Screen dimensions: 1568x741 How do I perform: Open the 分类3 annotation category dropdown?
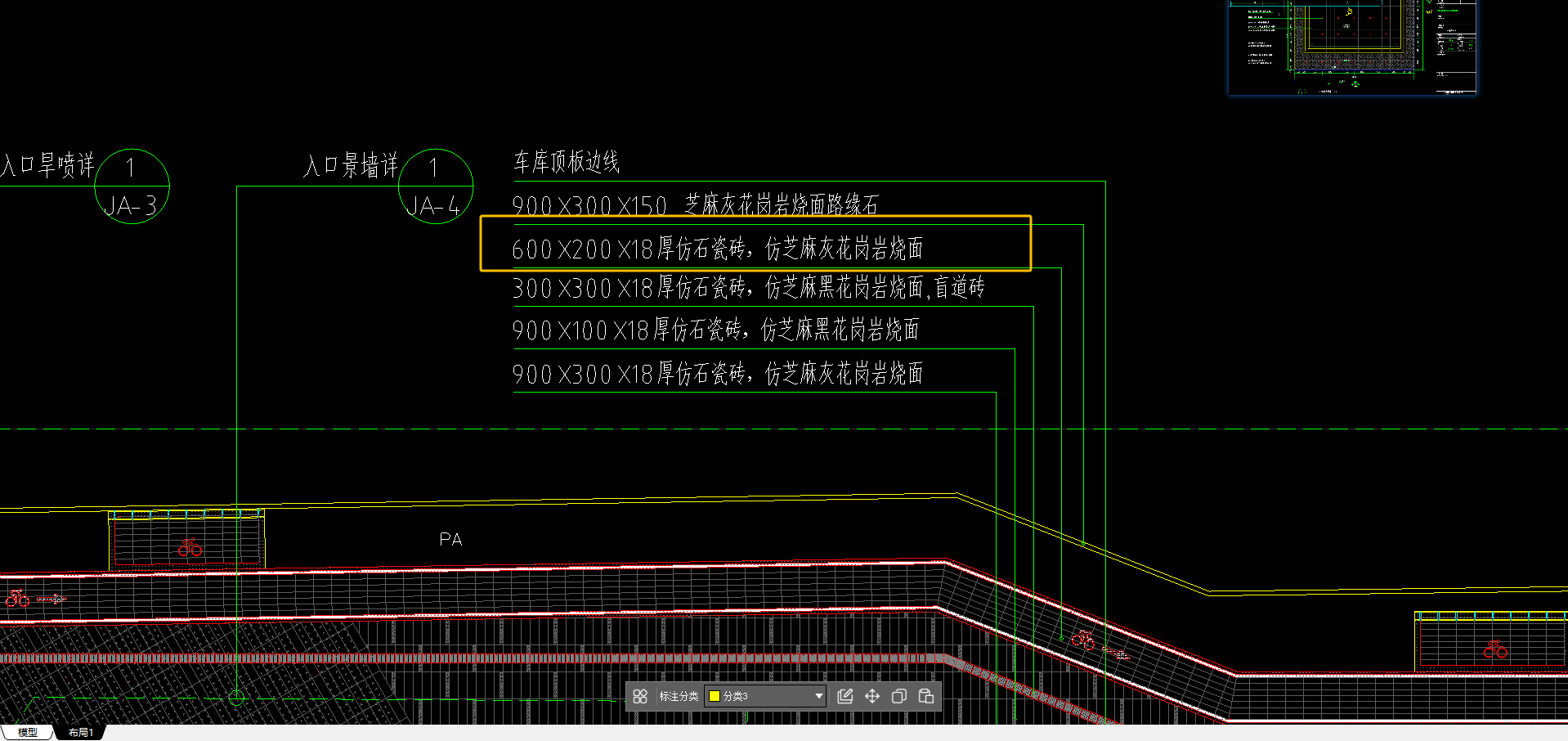pyautogui.click(x=766, y=696)
